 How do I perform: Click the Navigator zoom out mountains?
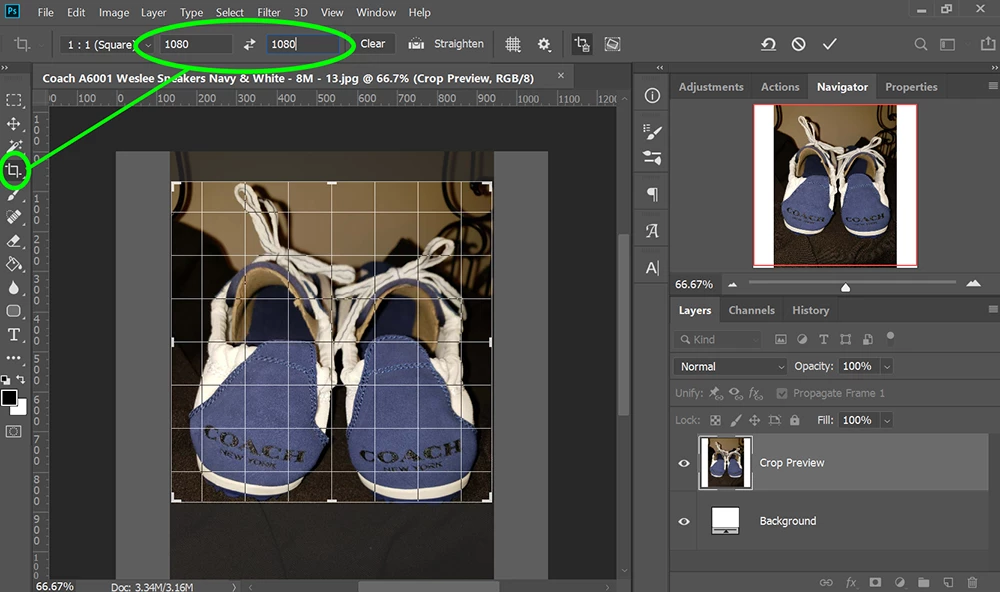732,285
